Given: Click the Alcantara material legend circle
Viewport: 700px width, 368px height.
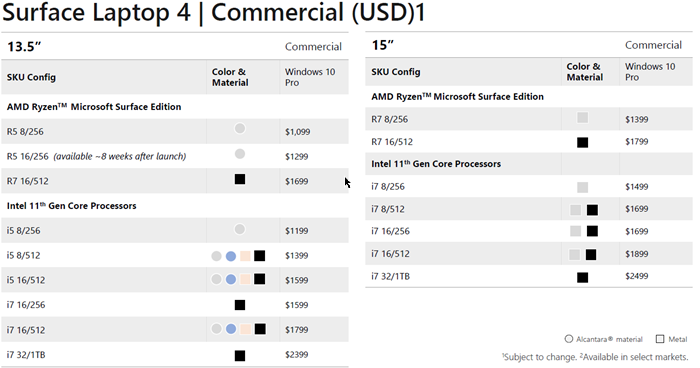Looking at the screenshot, I should tap(569, 339).
